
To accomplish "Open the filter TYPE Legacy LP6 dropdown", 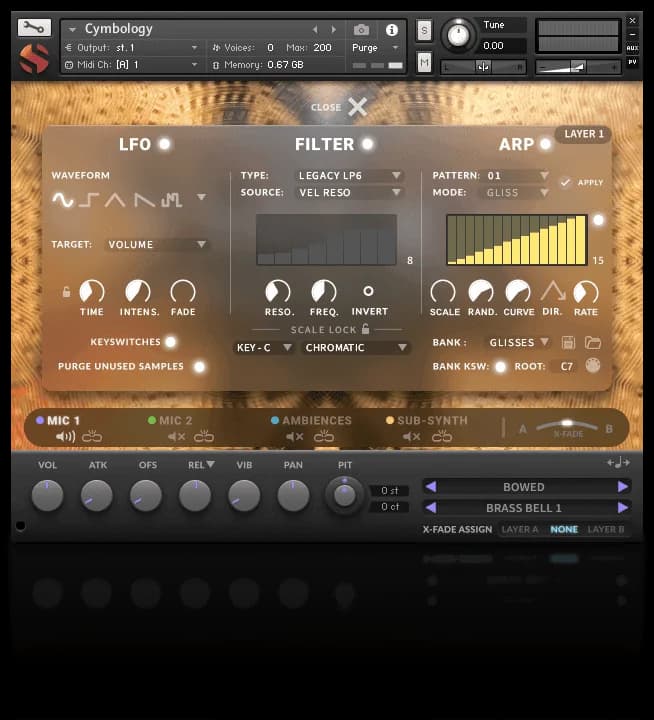I will click(x=349, y=176).
